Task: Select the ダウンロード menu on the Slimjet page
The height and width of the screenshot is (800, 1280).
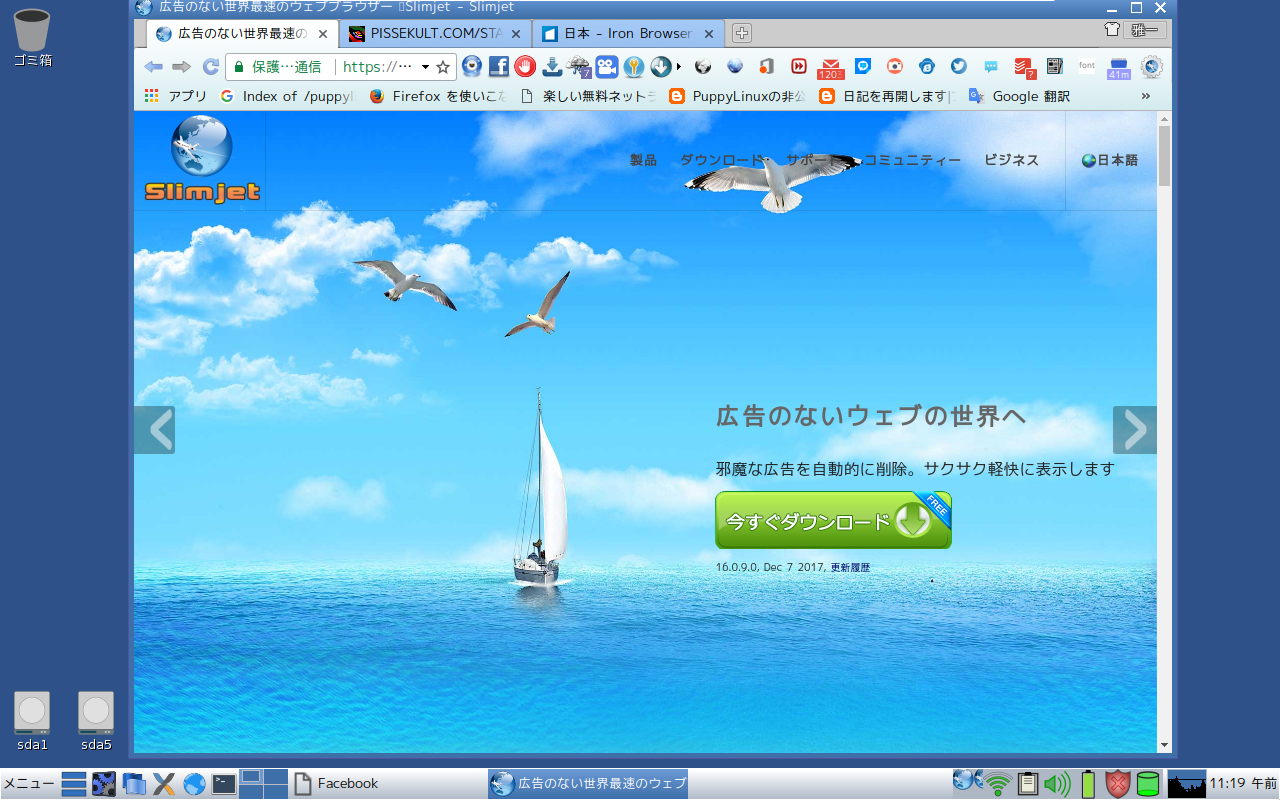Action: [x=723, y=158]
